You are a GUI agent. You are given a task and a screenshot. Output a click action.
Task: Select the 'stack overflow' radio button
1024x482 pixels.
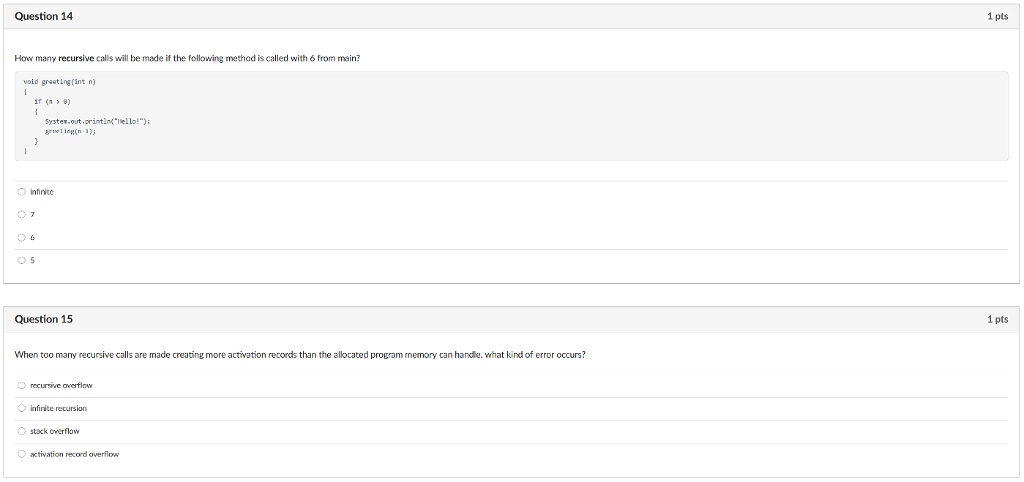tap(21, 431)
